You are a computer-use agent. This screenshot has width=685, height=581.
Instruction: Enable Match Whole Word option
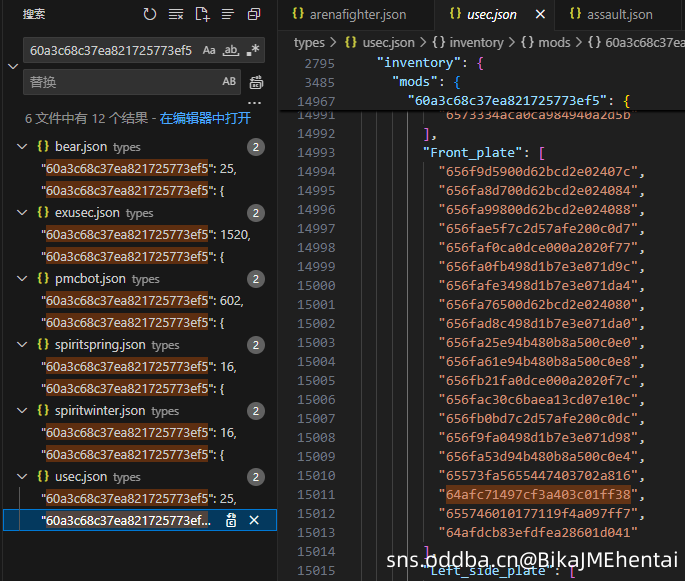[231, 50]
